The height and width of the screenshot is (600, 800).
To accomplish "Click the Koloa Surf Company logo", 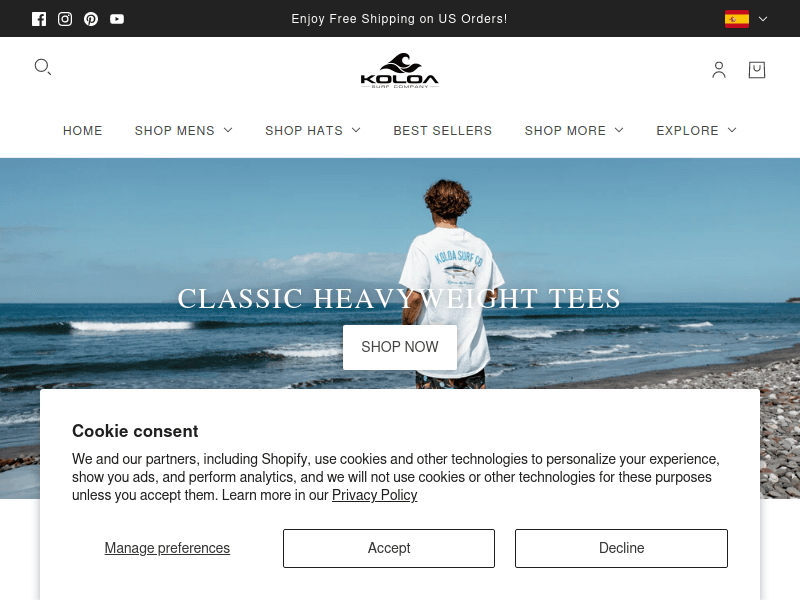I will (x=399, y=70).
